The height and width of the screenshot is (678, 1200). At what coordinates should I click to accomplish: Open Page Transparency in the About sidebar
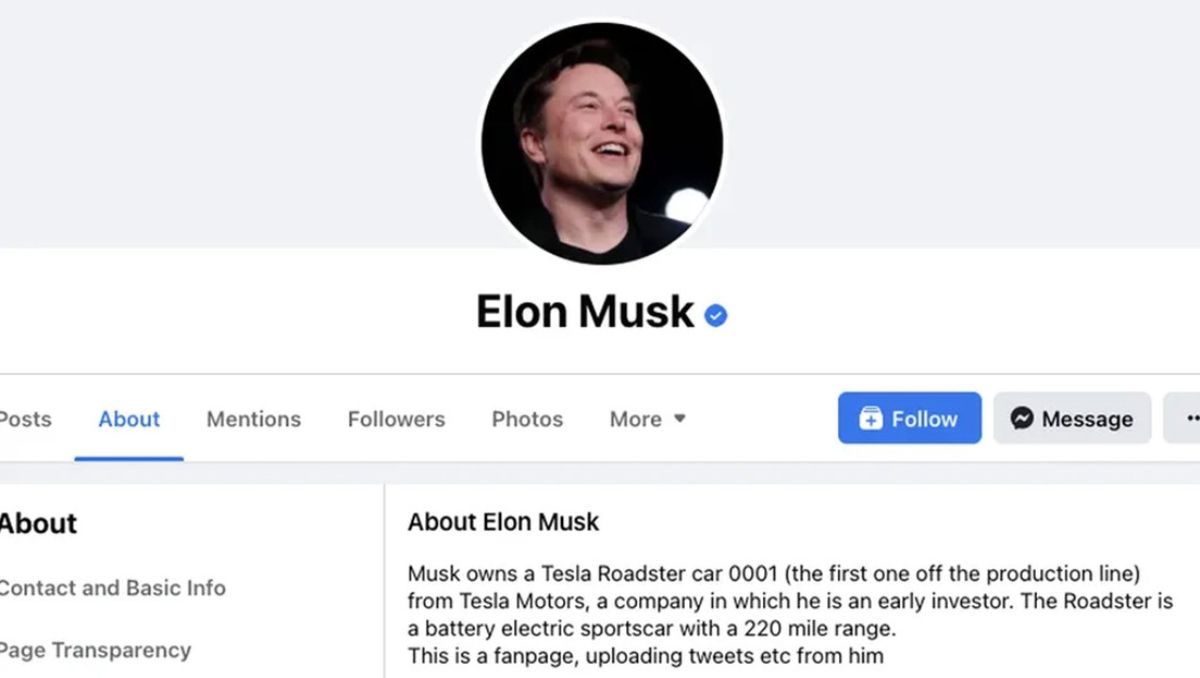point(95,650)
